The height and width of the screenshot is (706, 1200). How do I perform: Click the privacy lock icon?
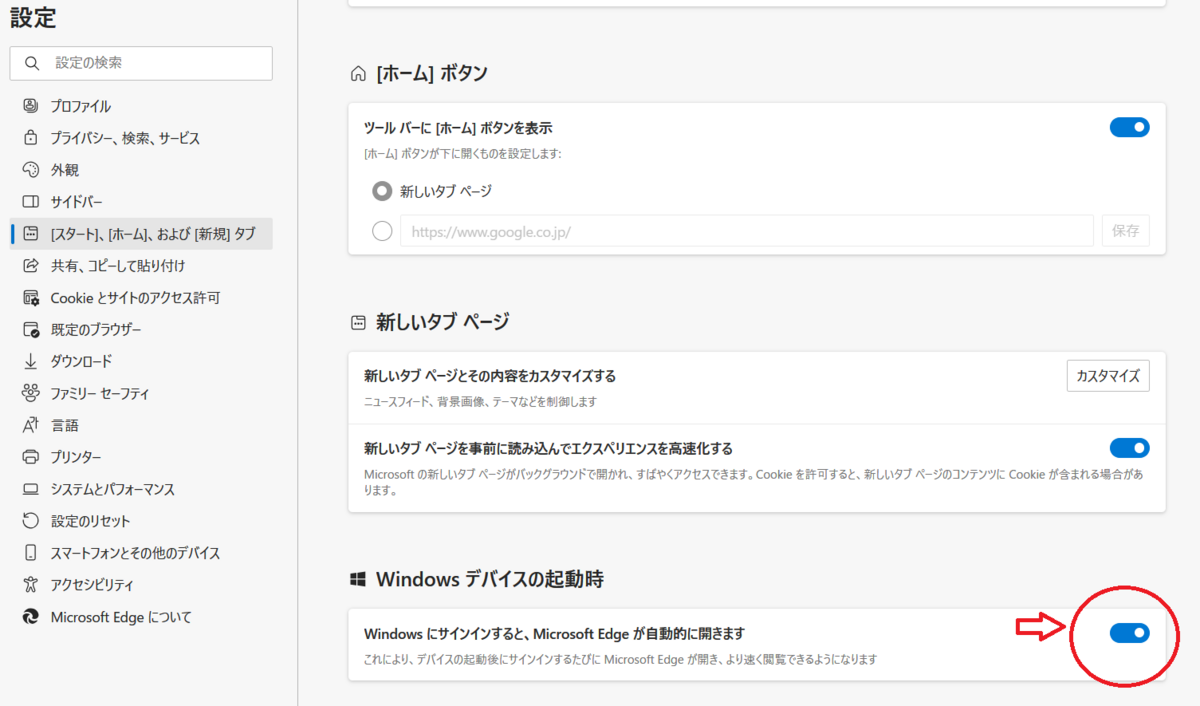point(31,138)
